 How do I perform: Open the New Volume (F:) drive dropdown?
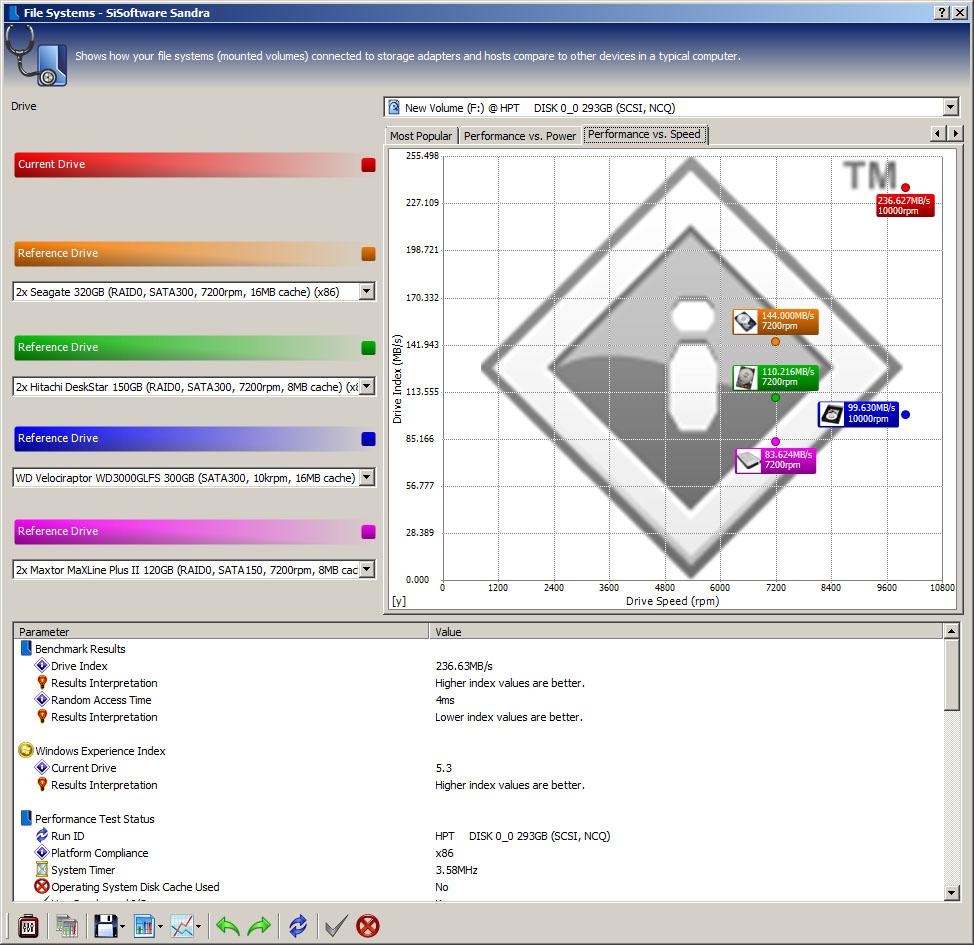click(950, 107)
